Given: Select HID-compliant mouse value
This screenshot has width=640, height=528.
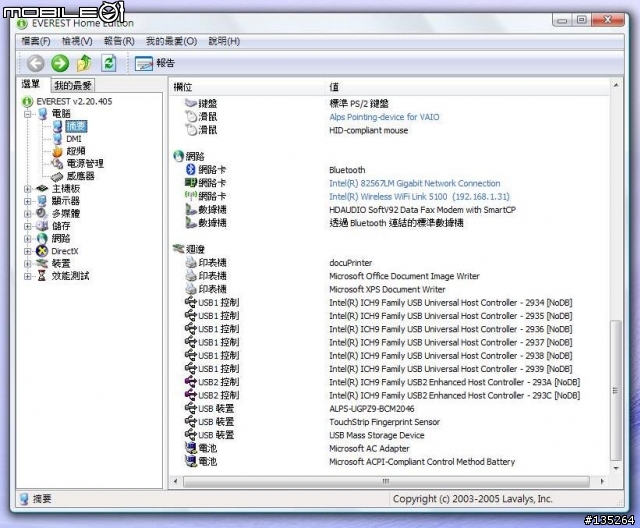Looking at the screenshot, I should click(x=368, y=131).
